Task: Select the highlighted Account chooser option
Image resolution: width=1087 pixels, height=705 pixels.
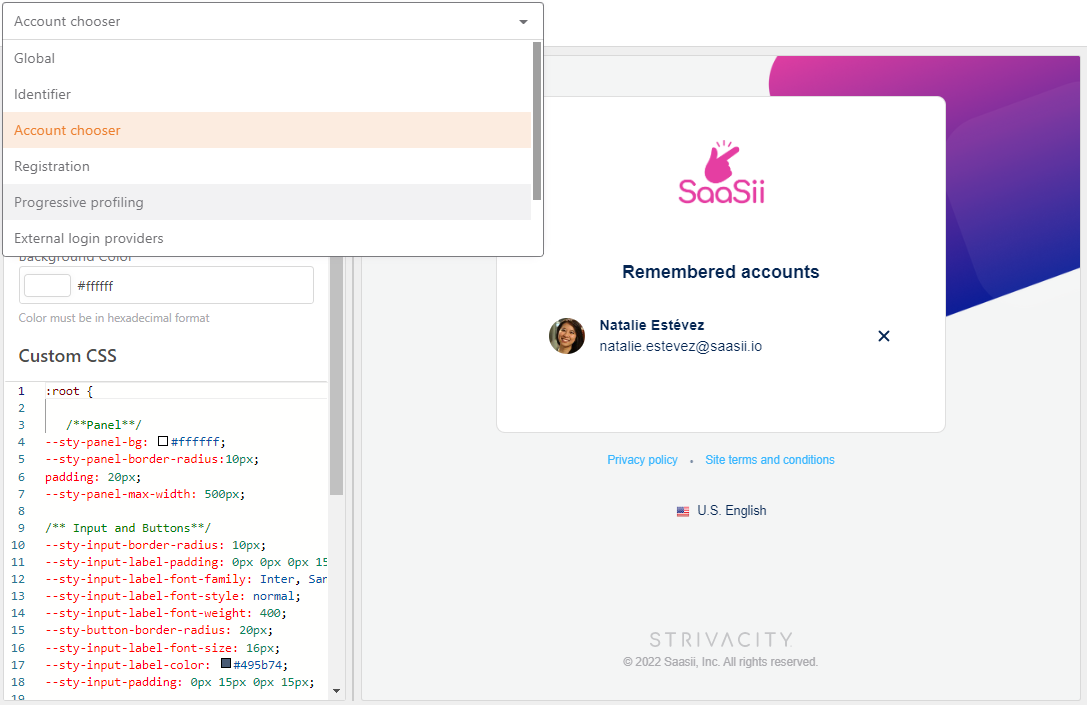Action: 267,130
